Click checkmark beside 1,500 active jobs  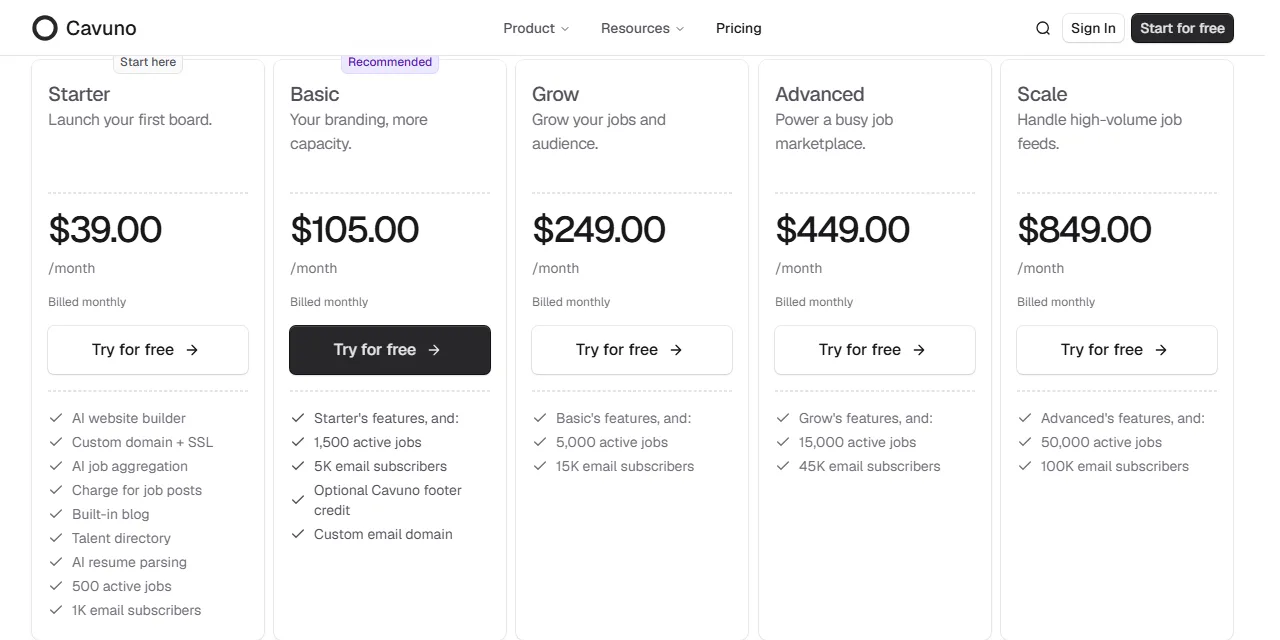298,442
